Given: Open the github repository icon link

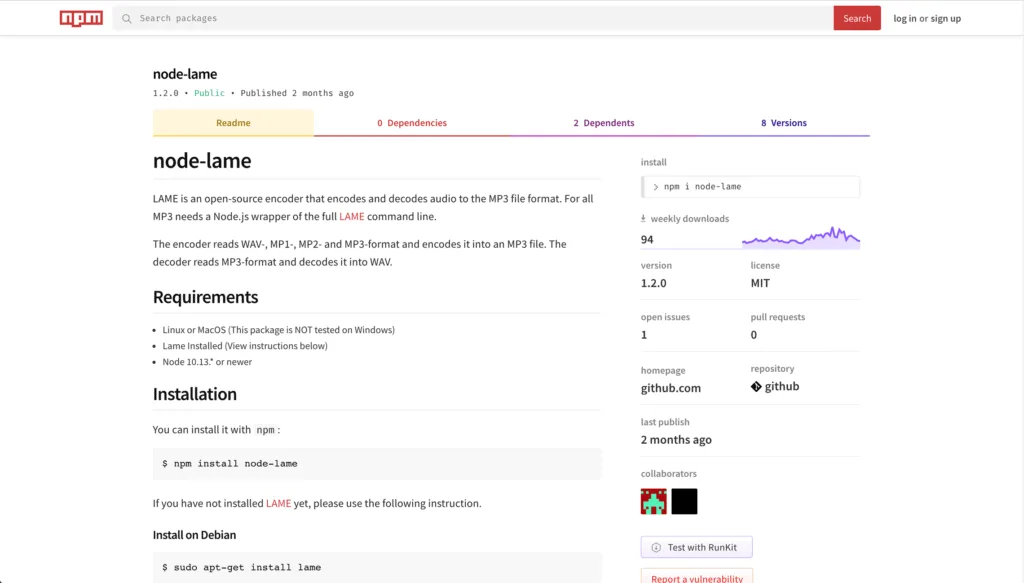Looking at the screenshot, I should point(756,386).
